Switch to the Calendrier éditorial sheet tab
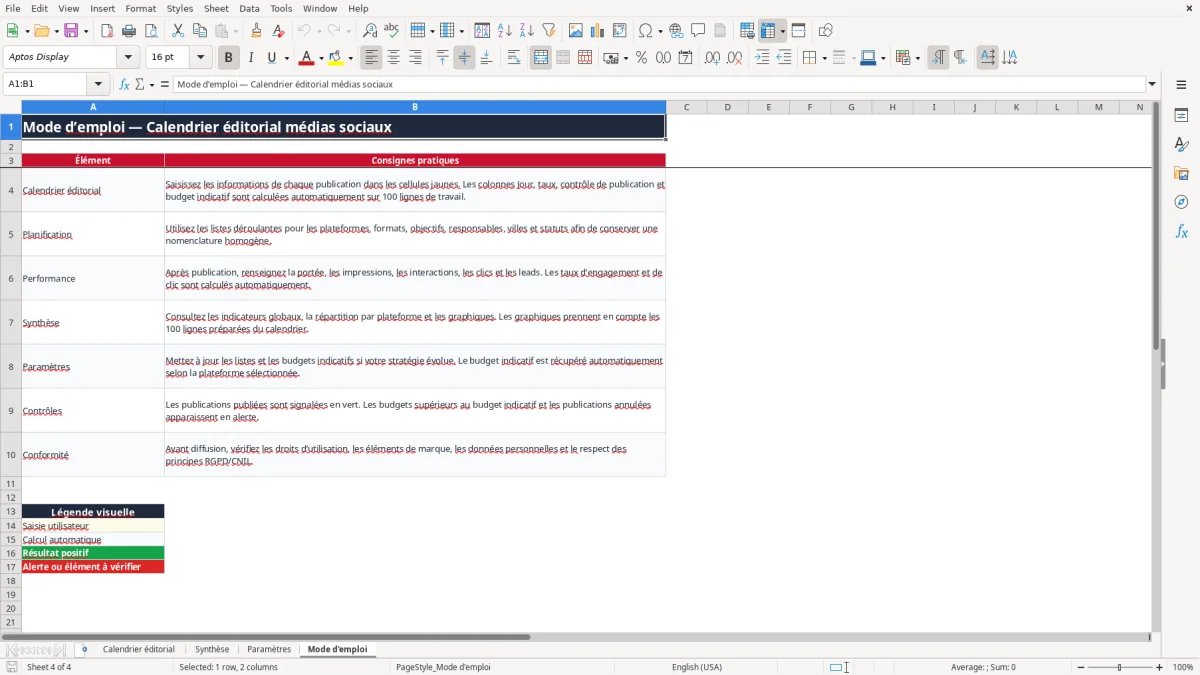Screen dimensions: 1200x675 (x=139, y=649)
